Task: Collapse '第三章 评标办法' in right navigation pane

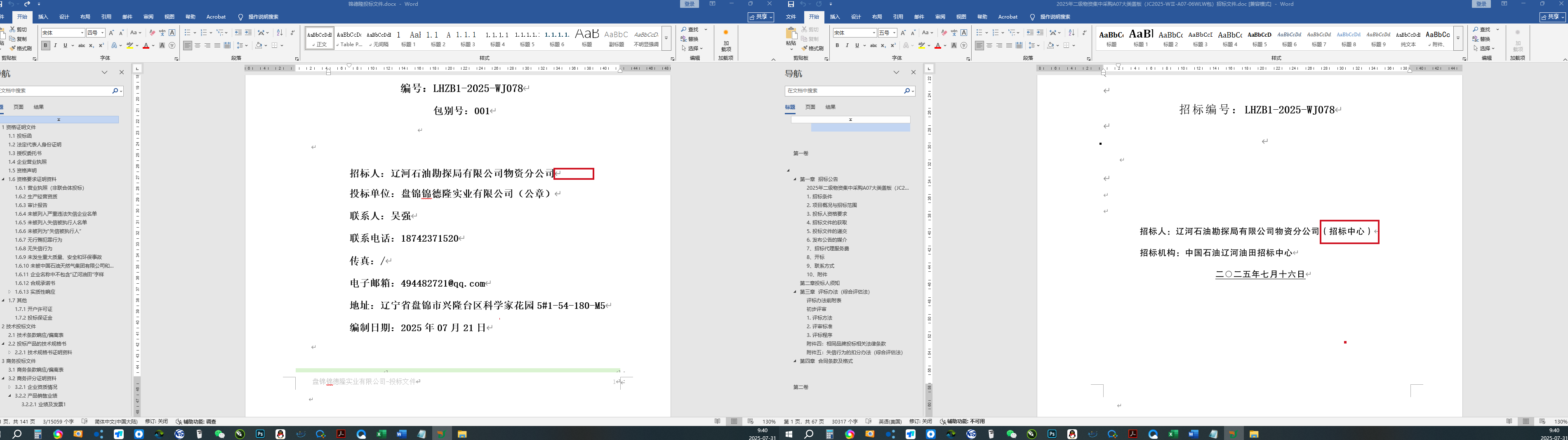Action: [x=795, y=292]
